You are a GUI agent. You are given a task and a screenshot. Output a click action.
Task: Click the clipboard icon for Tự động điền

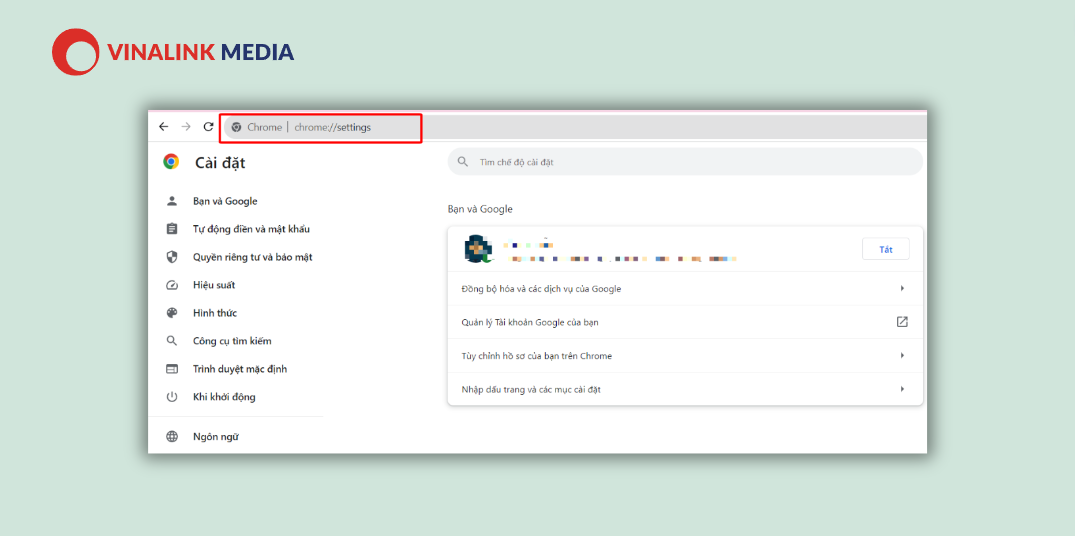pyautogui.click(x=172, y=229)
